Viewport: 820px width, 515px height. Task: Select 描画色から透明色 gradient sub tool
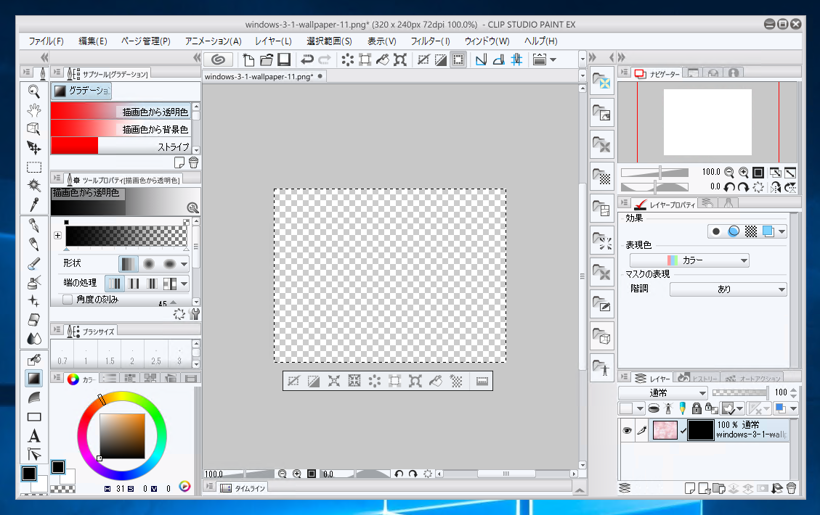[121, 111]
